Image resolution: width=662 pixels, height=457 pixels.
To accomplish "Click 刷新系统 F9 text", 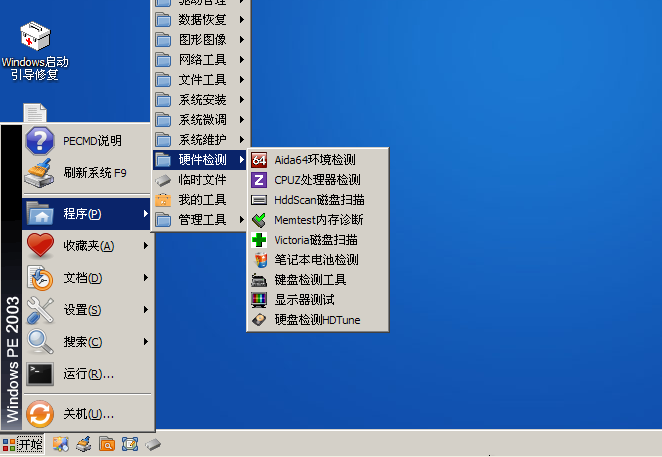I will pyautogui.click(x=95, y=173).
